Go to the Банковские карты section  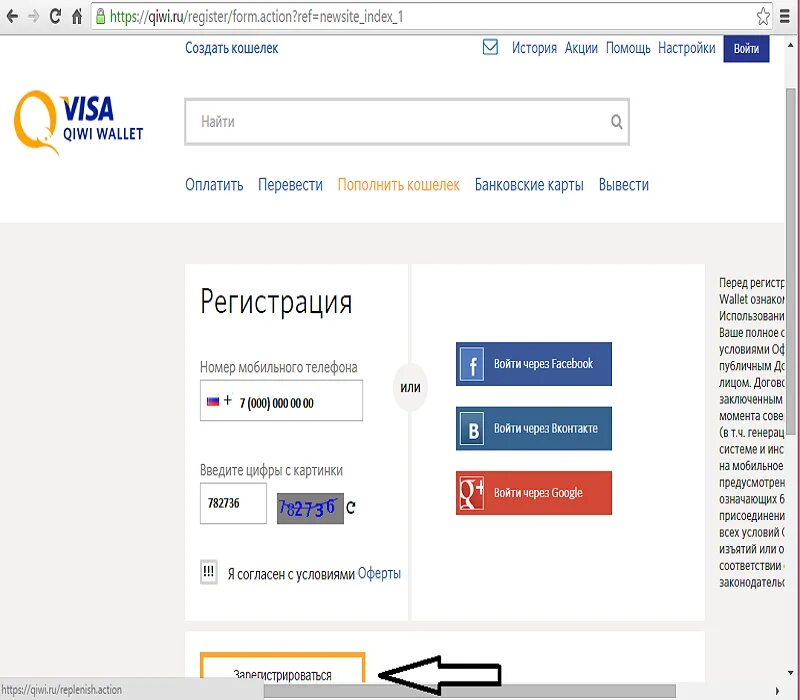point(529,185)
